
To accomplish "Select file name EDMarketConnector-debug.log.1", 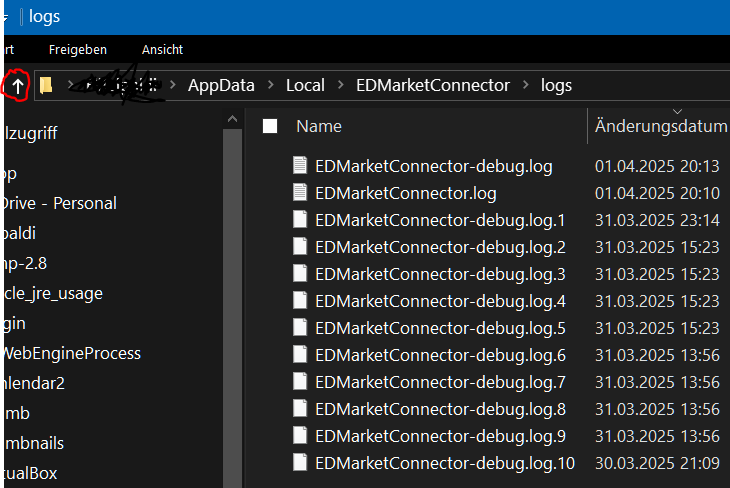I will 440,221.
